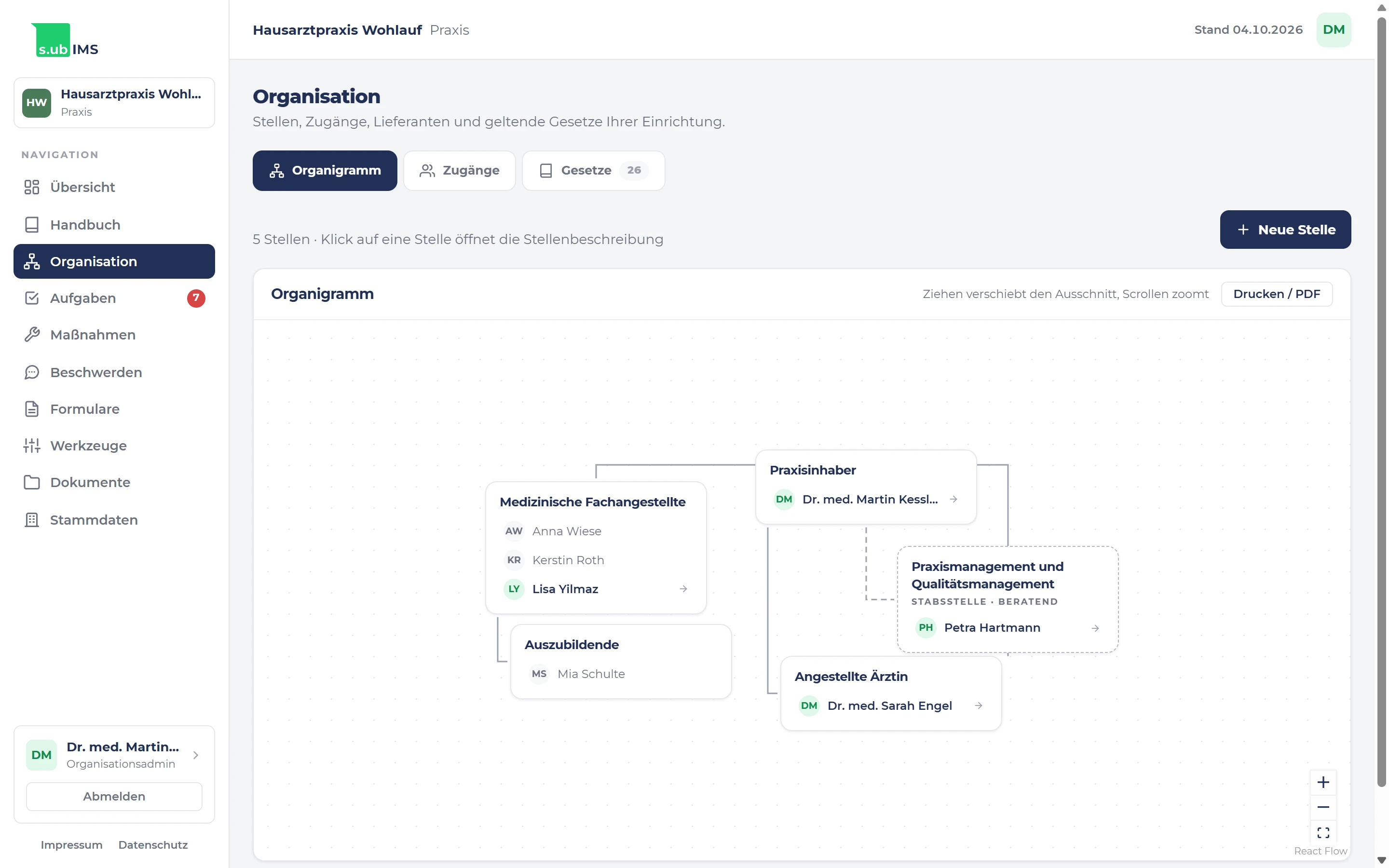The image size is (1389, 868).
Task: Click the Stammdaten building icon
Action: (31, 519)
